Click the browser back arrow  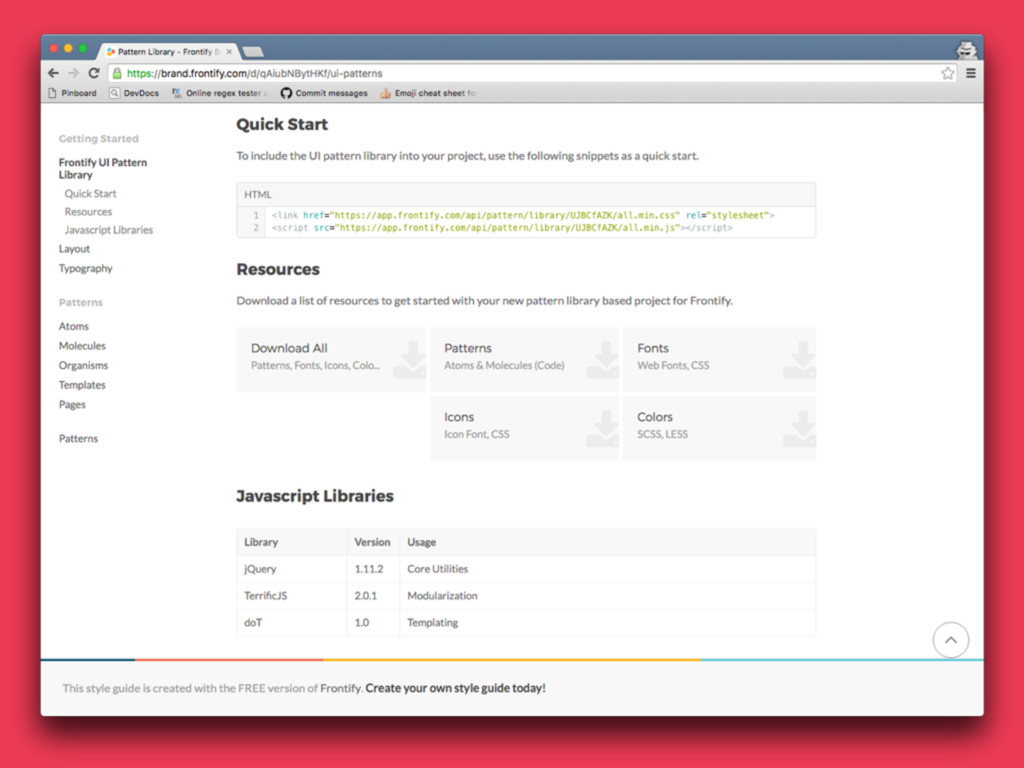pyautogui.click(x=54, y=73)
